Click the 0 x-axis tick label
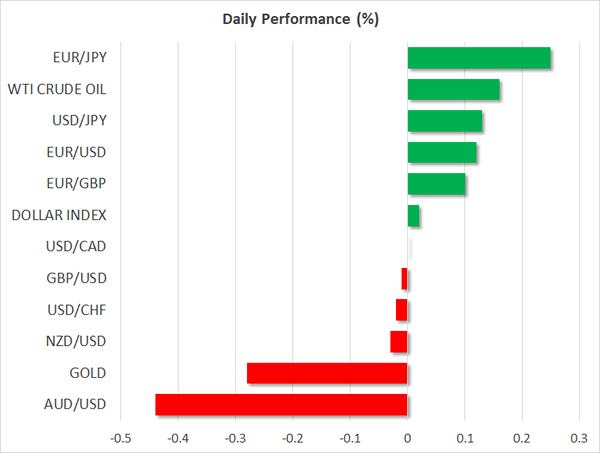600x453 pixels. click(408, 438)
